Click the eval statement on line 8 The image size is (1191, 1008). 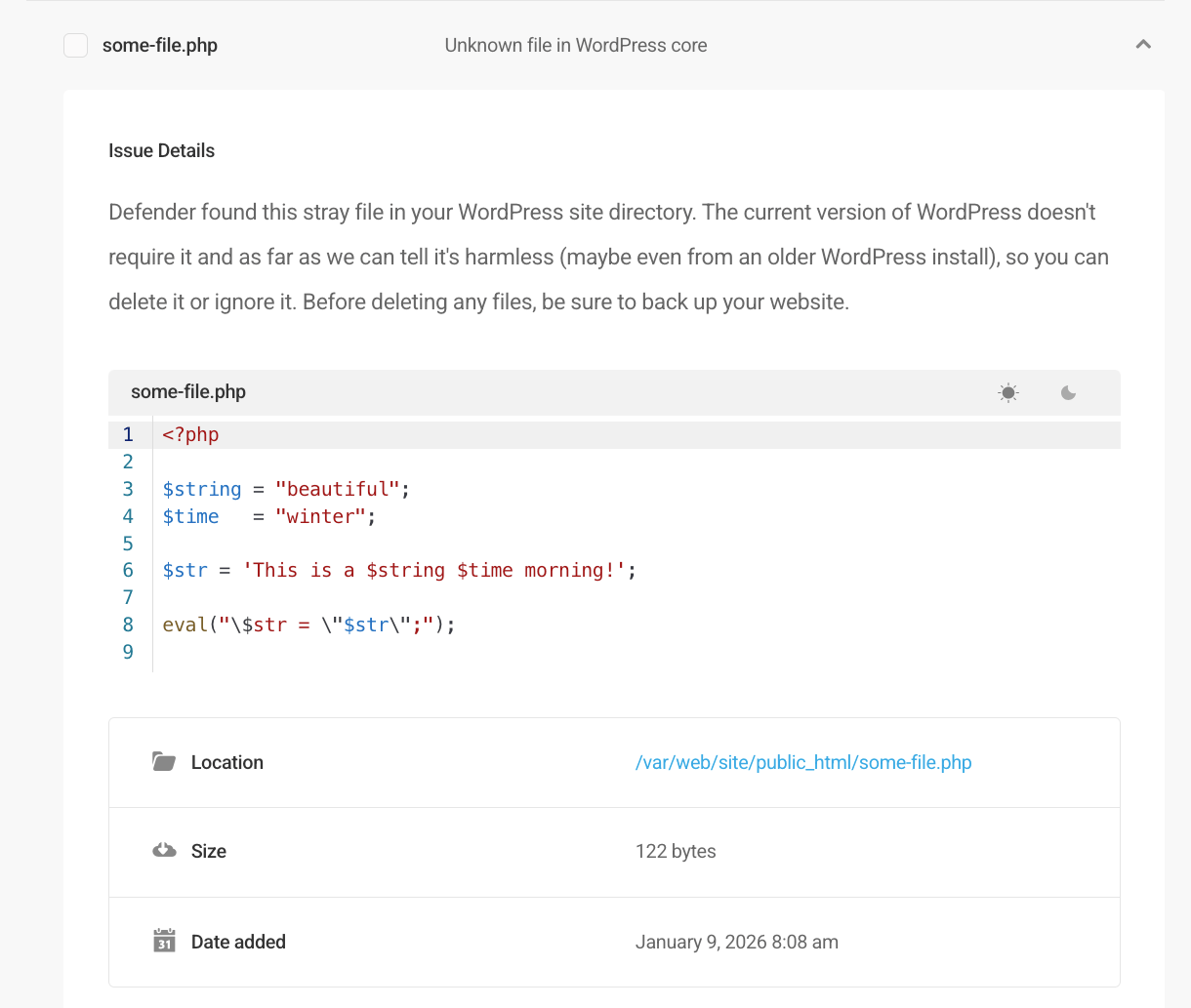pos(185,625)
